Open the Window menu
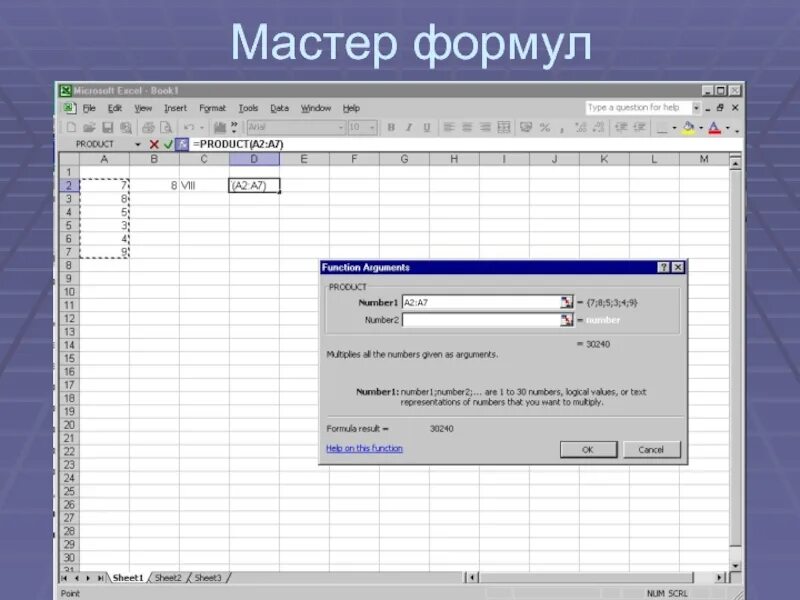Screen dimensions: 800x600 pyautogui.click(x=316, y=108)
